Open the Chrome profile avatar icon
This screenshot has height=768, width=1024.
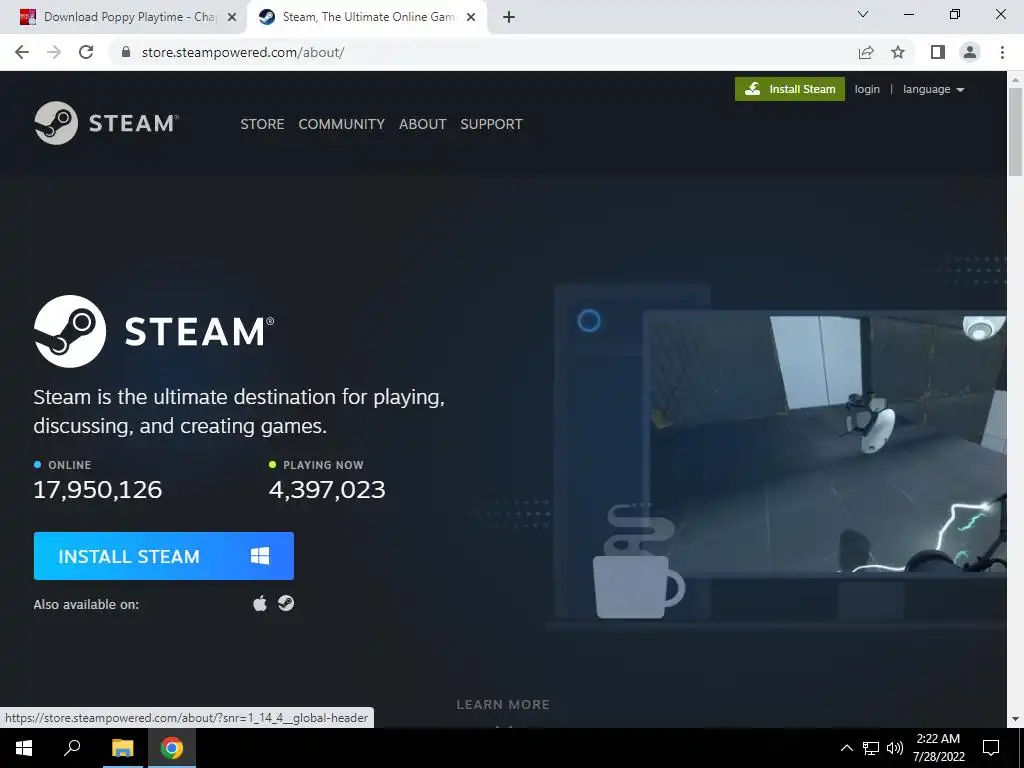click(x=970, y=52)
